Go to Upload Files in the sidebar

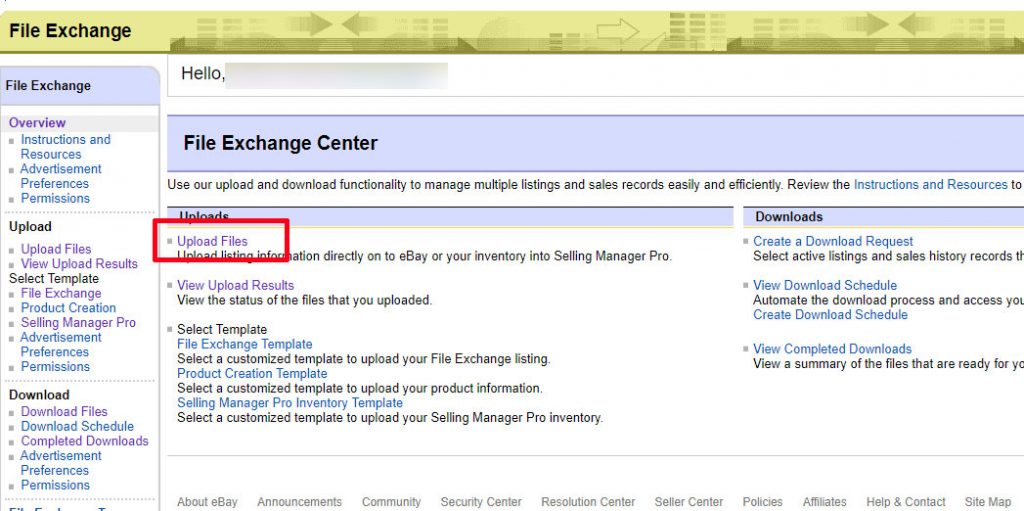pos(56,249)
